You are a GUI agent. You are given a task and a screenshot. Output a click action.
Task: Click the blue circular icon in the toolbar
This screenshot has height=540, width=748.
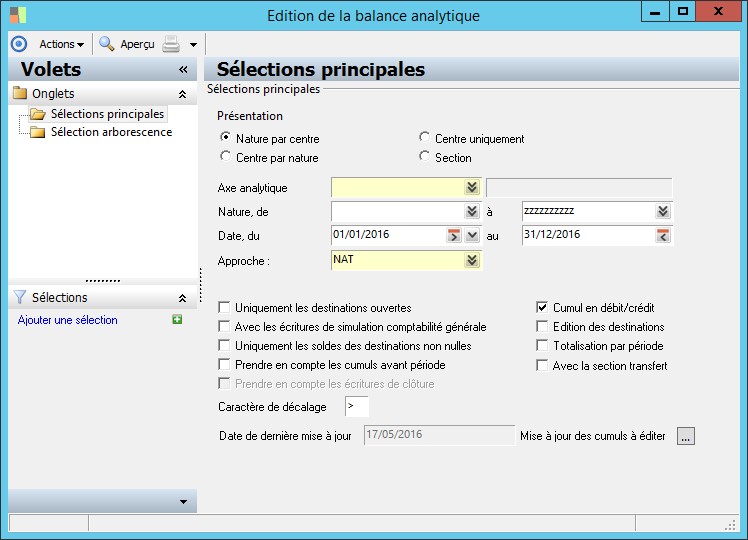pyautogui.click(x=18, y=44)
